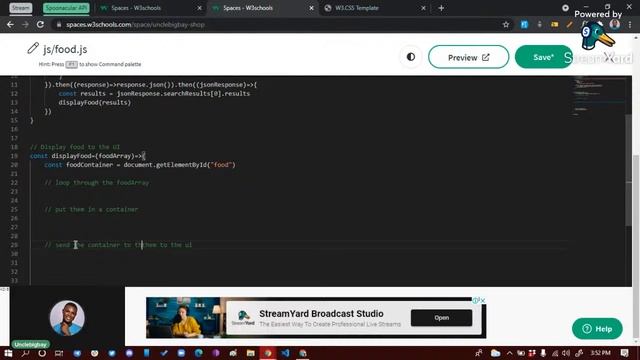The height and width of the screenshot is (360, 640).
Task: Open Visual Studio Code from taskbar
Action: point(285,353)
